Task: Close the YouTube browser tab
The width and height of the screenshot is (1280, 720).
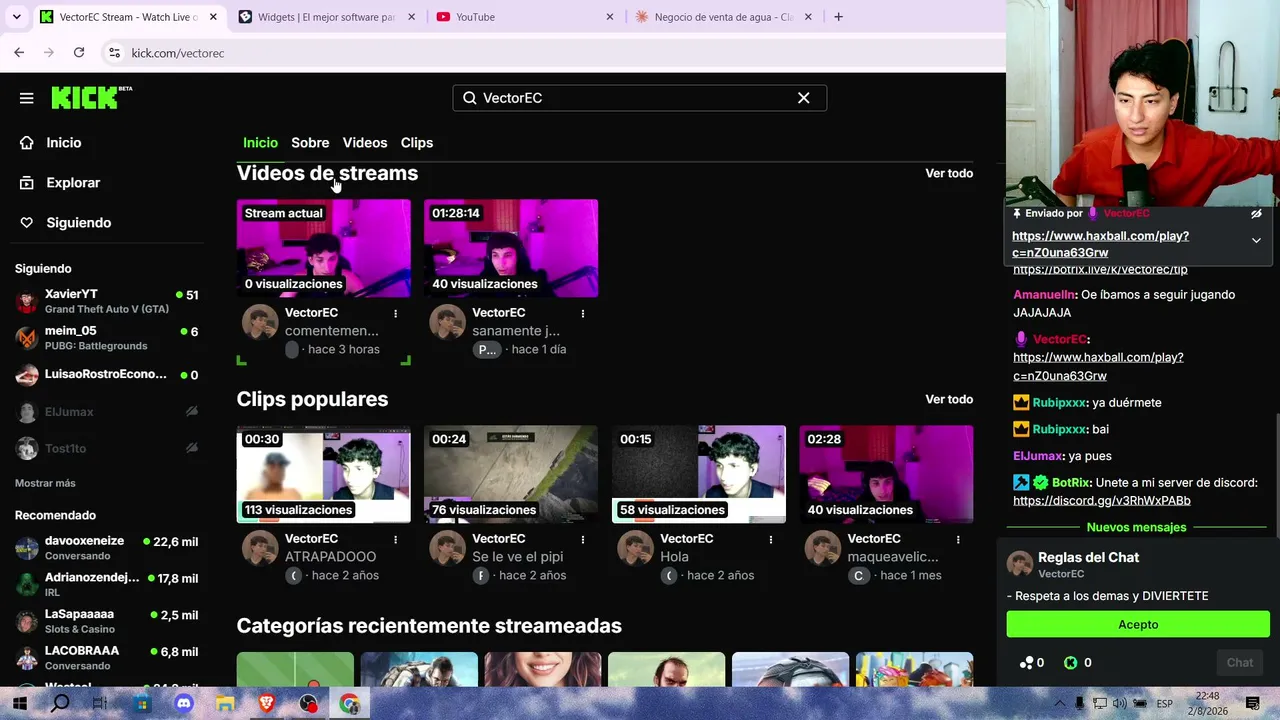Action: coord(610,17)
